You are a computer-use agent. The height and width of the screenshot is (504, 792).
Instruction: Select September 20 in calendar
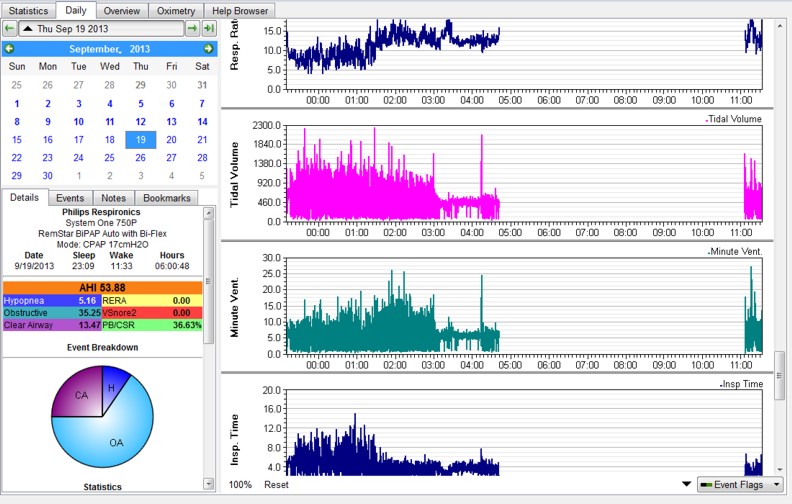172,140
